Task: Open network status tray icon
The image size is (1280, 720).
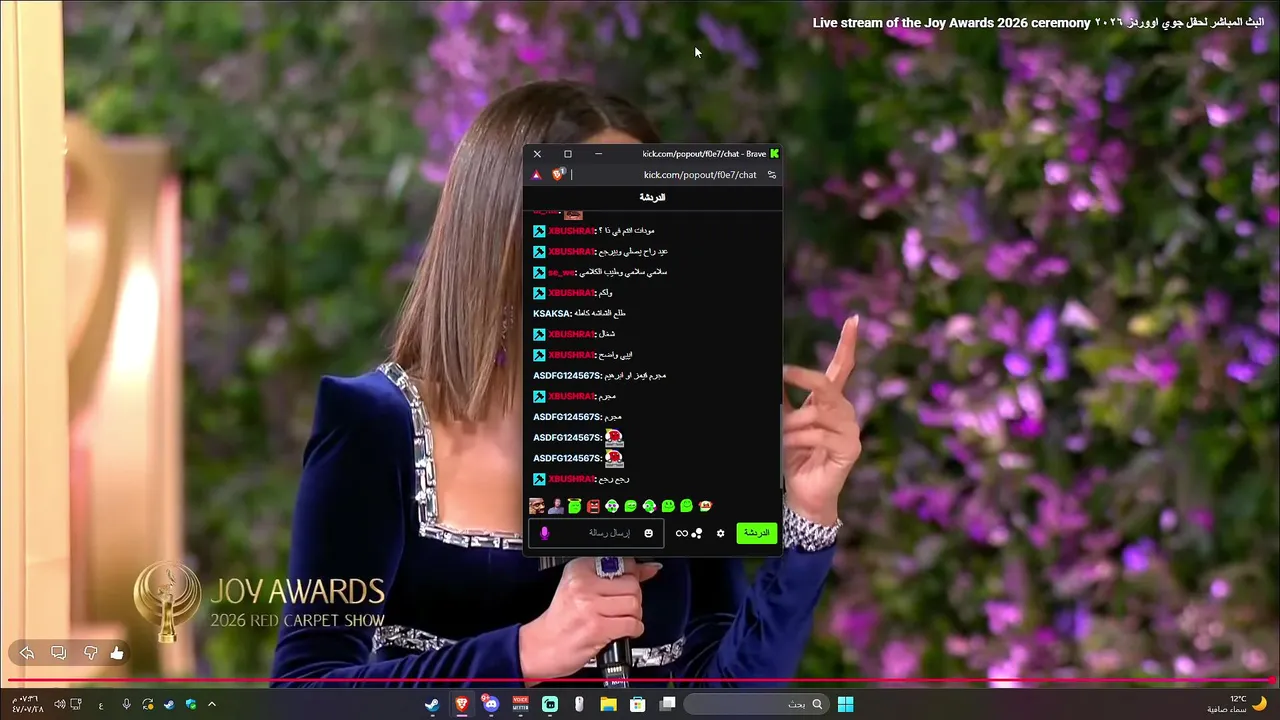Action: [76, 704]
